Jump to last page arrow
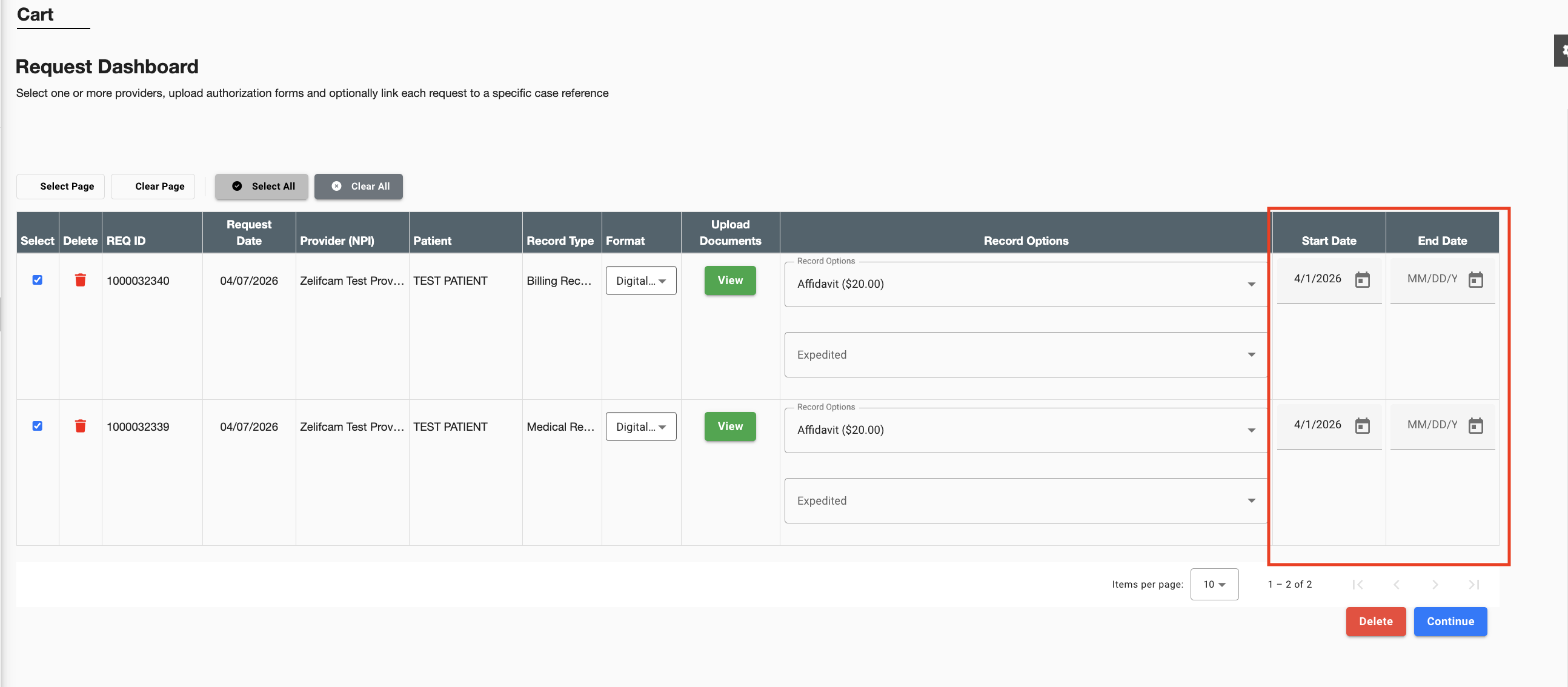 [1473, 584]
